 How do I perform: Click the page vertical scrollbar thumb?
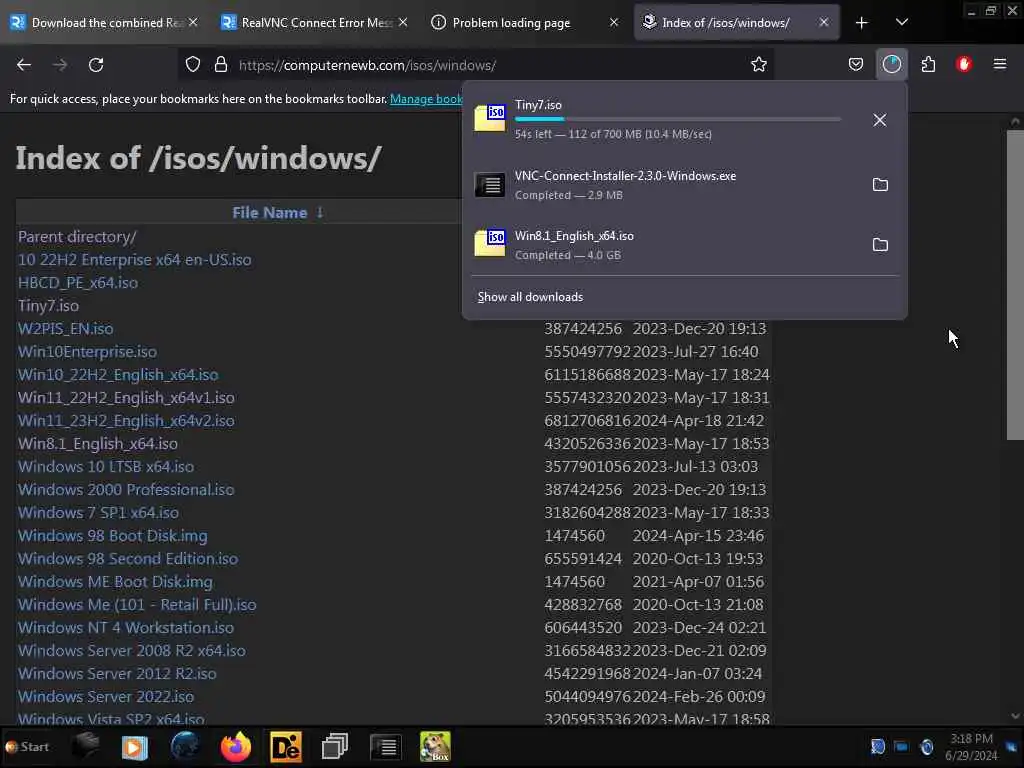point(1015,285)
